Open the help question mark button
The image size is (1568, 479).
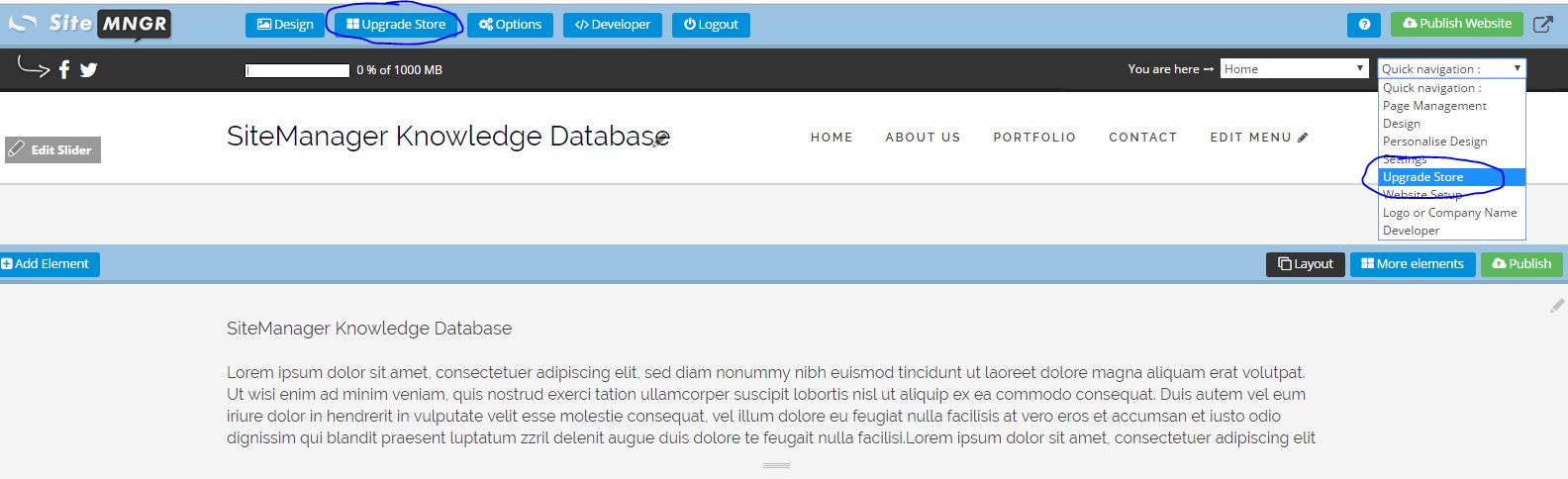click(1364, 25)
